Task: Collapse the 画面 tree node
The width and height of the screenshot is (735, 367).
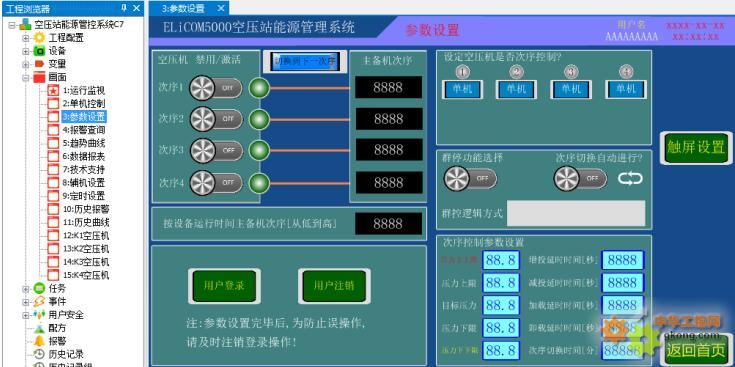Action: point(26,78)
